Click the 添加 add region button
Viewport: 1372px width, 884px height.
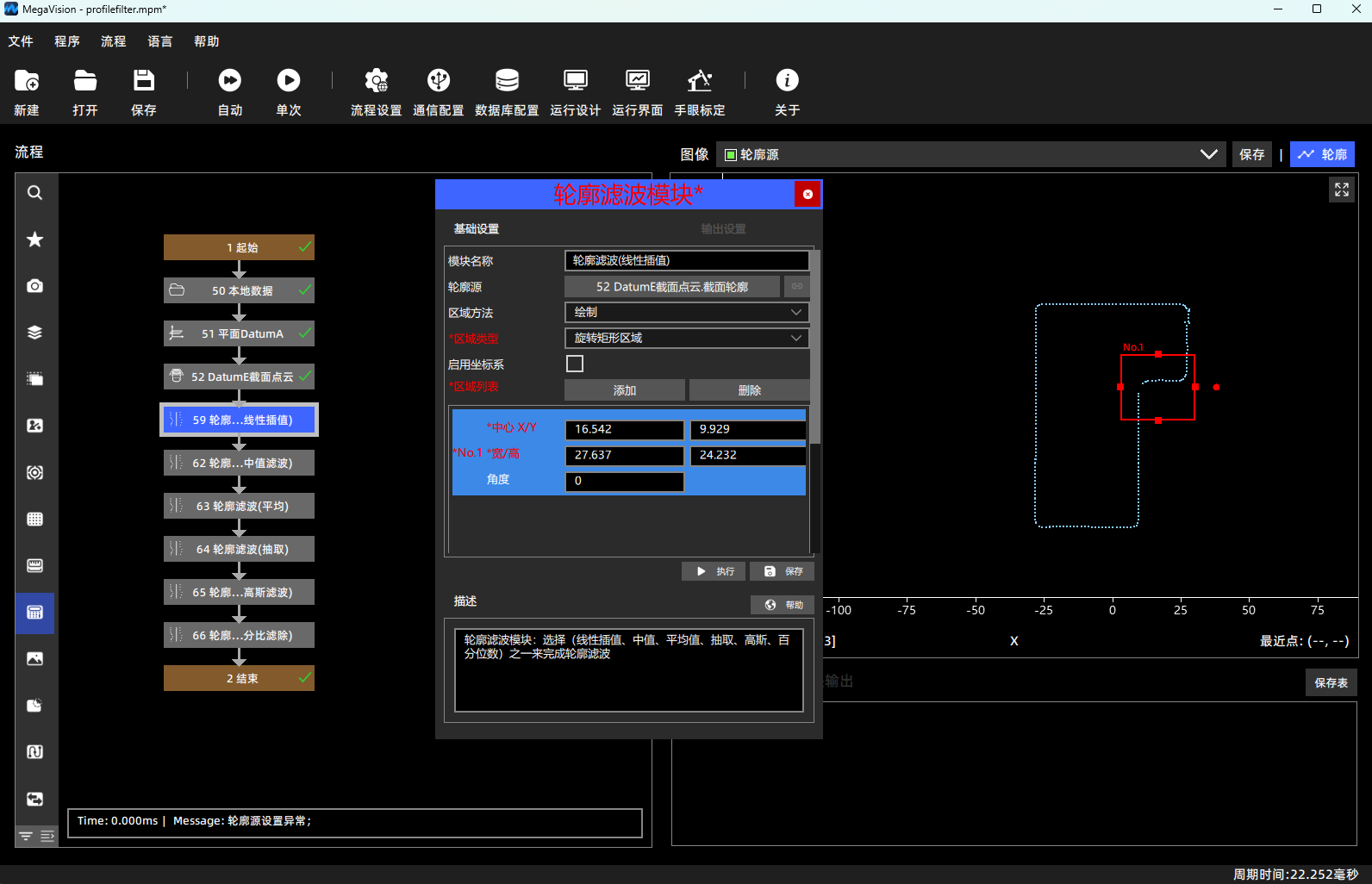625,390
